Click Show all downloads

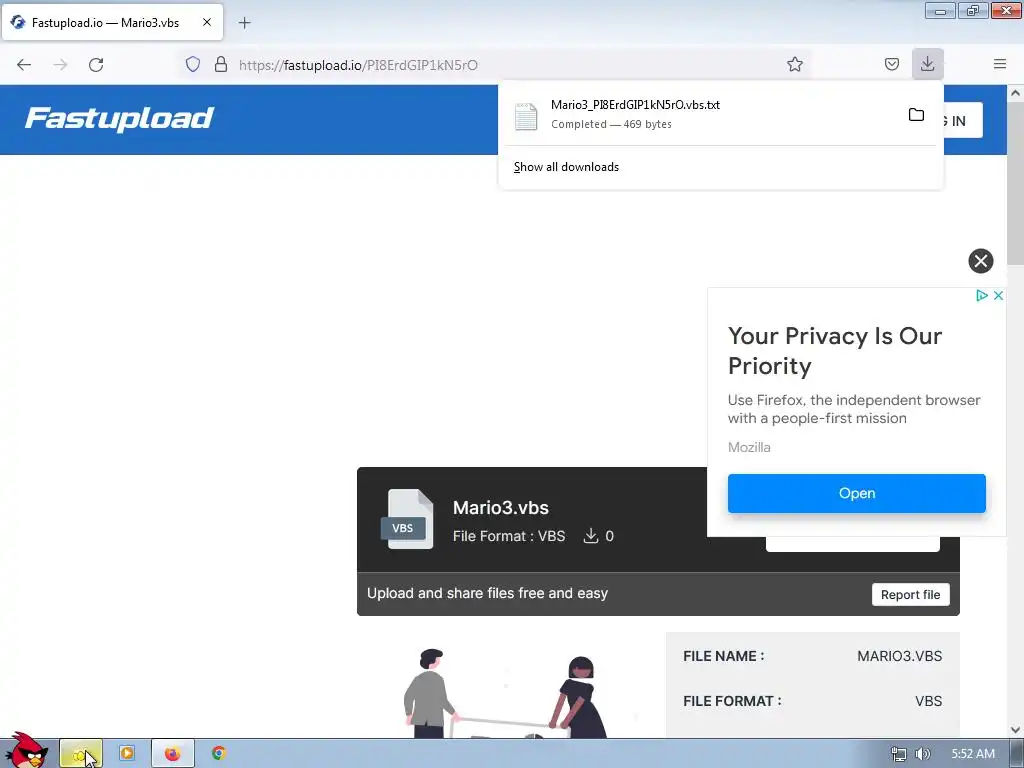pos(566,167)
